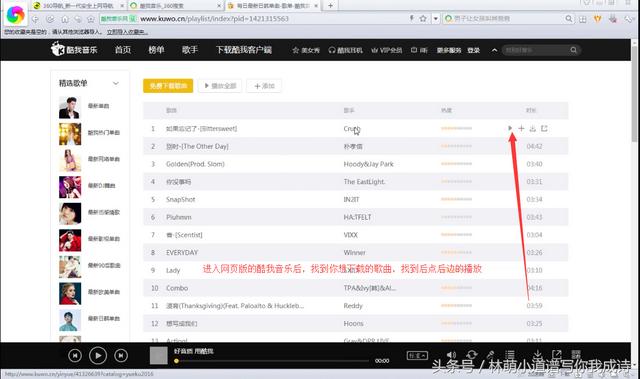This screenshot has width=640, height=379.
Task: Open audio quality selector in player bar
Action: 417,355
